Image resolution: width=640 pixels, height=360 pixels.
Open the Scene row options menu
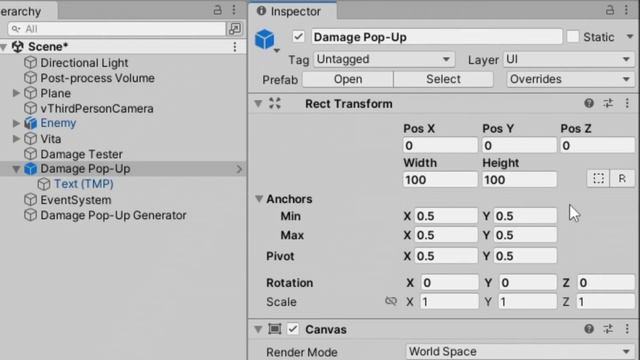click(235, 47)
